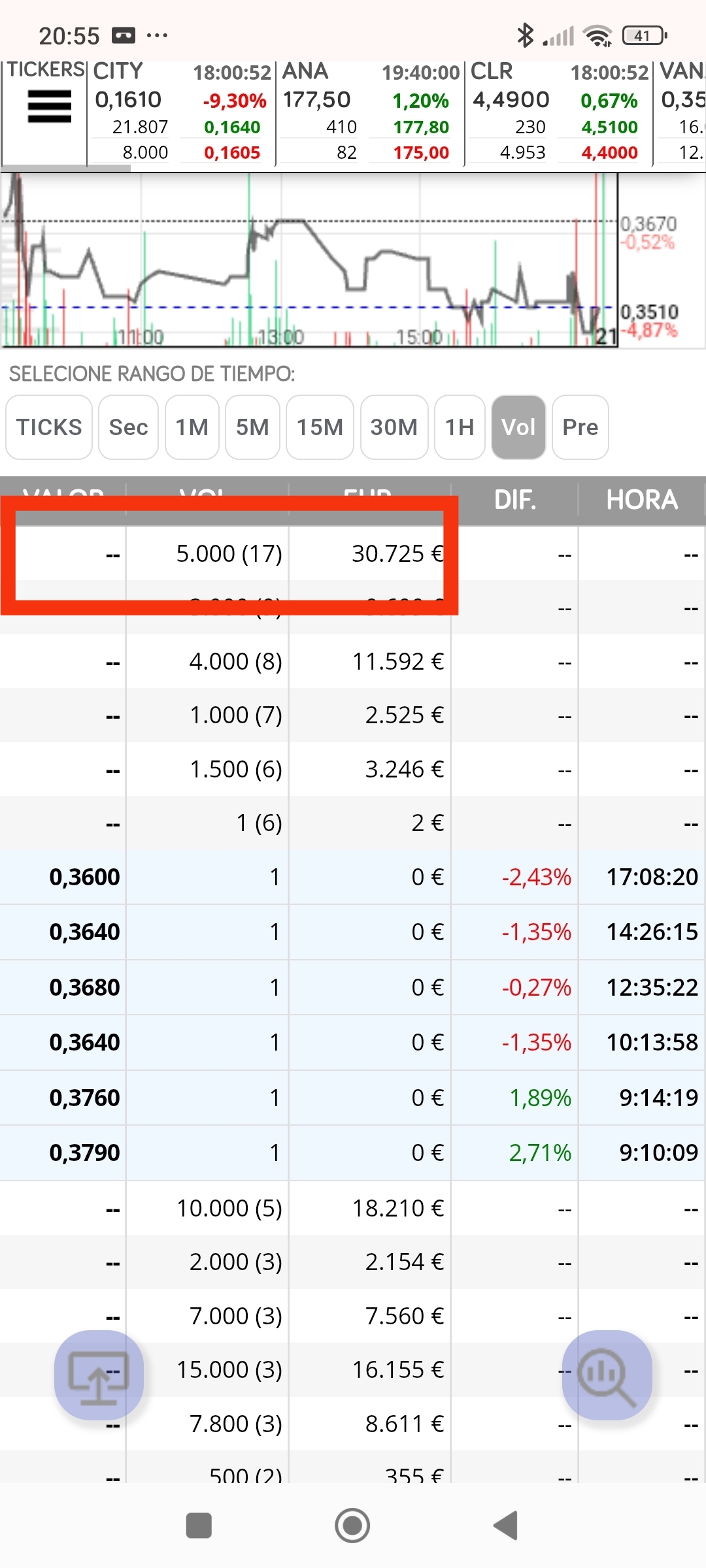Screen dimensions: 706x1568
Task: Select the 5M time range
Action: pyautogui.click(x=252, y=427)
